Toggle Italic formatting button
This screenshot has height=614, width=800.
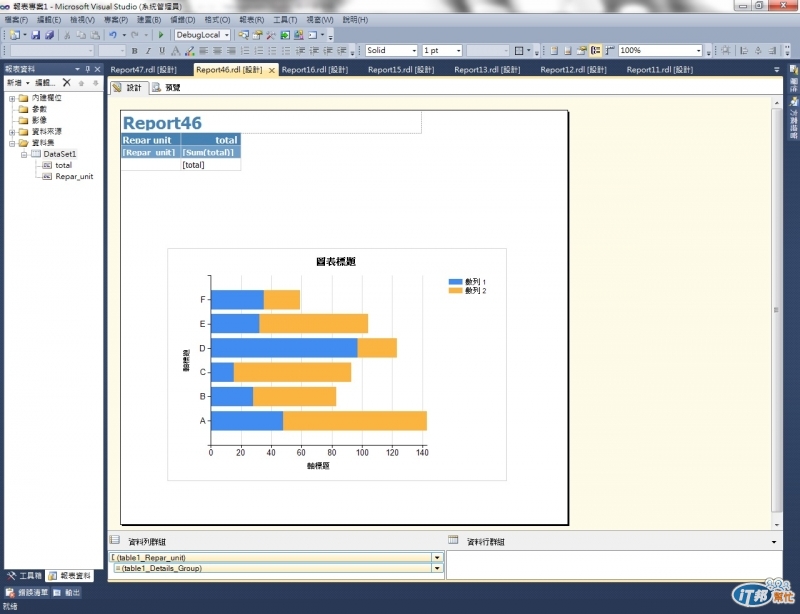click(x=148, y=51)
